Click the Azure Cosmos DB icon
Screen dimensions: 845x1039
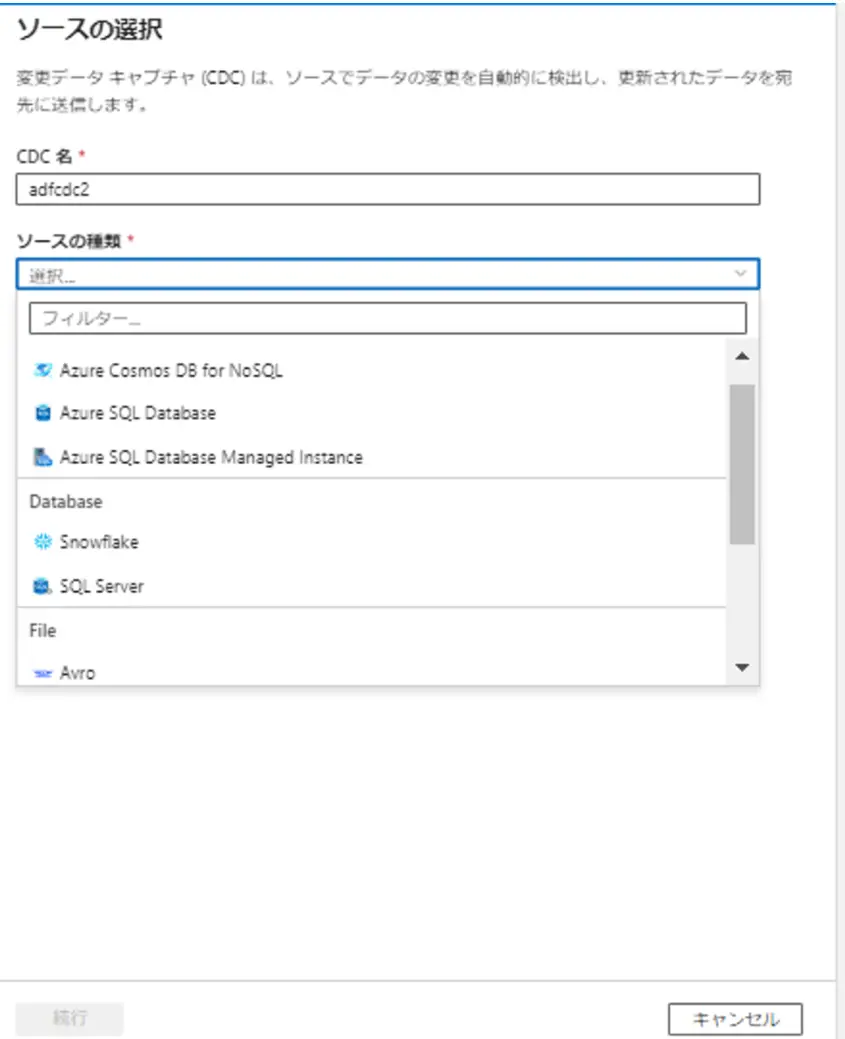[42, 370]
